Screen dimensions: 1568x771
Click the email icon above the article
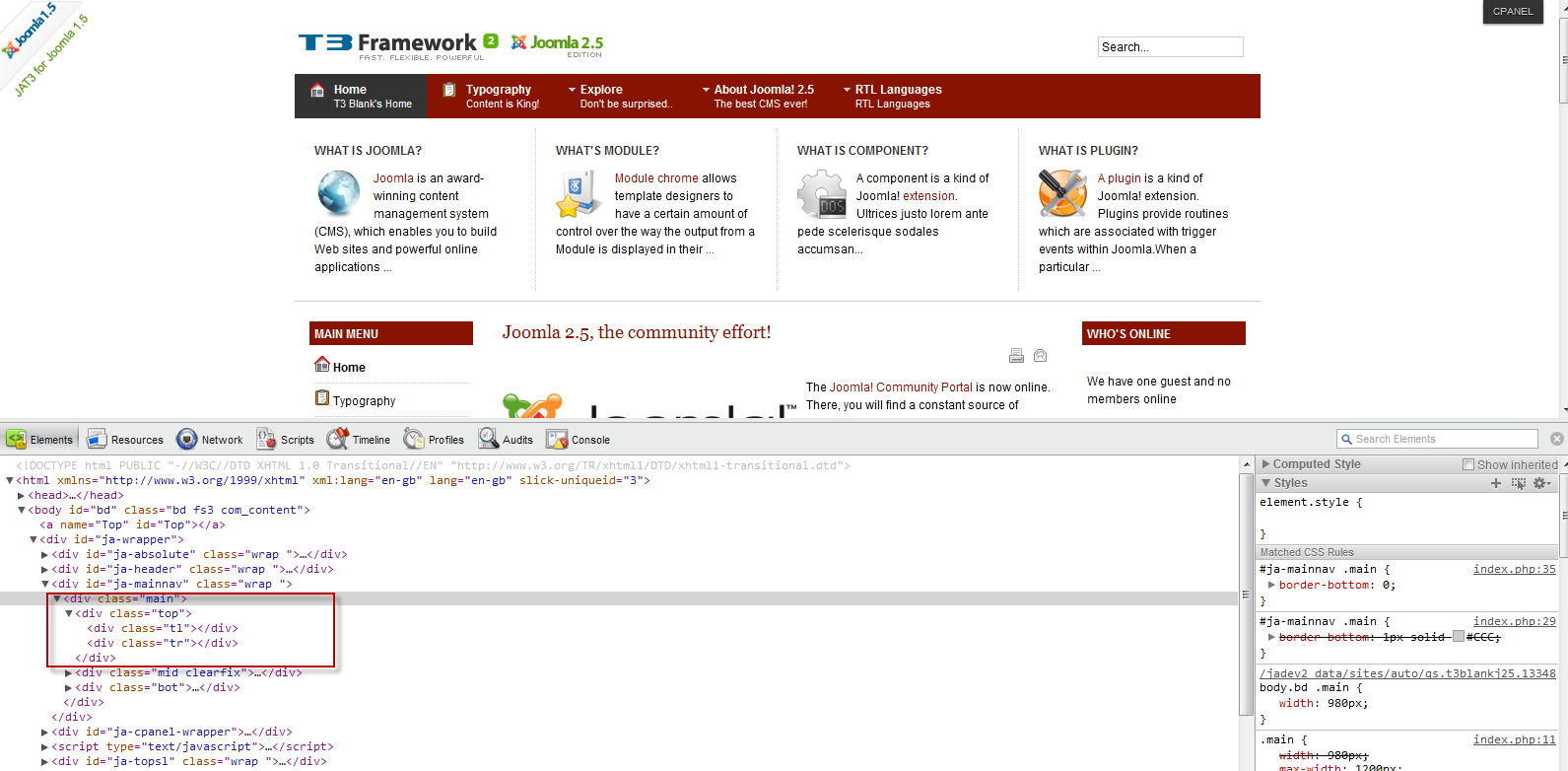[1040, 356]
